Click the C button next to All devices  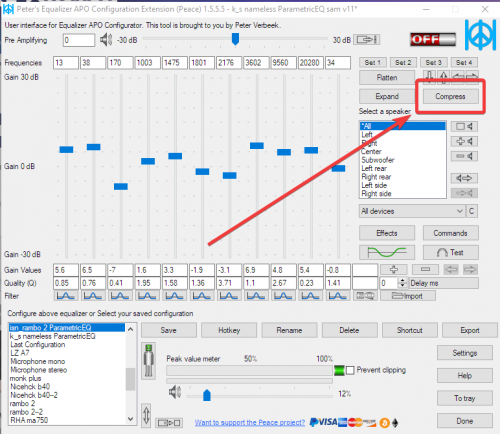tap(471, 211)
